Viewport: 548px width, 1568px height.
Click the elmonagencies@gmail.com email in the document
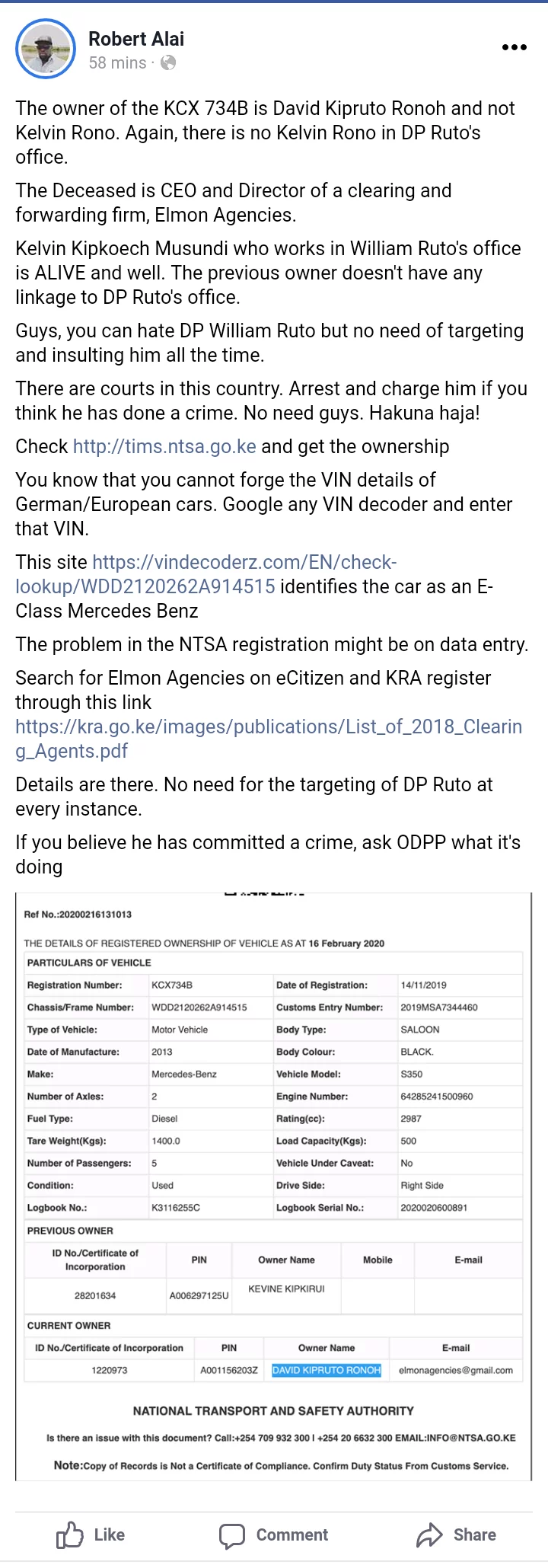pyautogui.click(x=455, y=1370)
